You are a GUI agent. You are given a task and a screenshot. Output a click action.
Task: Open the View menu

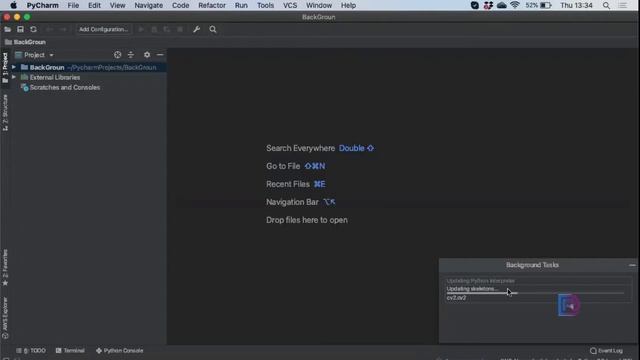(117, 5)
